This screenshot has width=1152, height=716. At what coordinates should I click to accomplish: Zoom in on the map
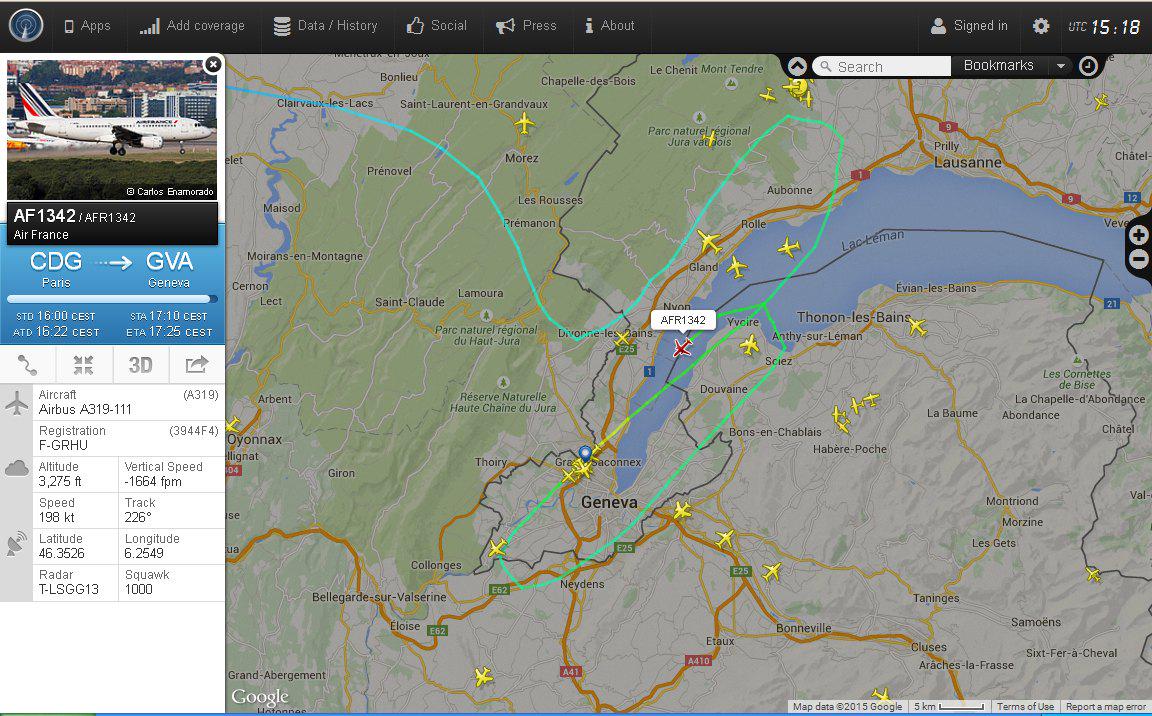[x=1138, y=235]
